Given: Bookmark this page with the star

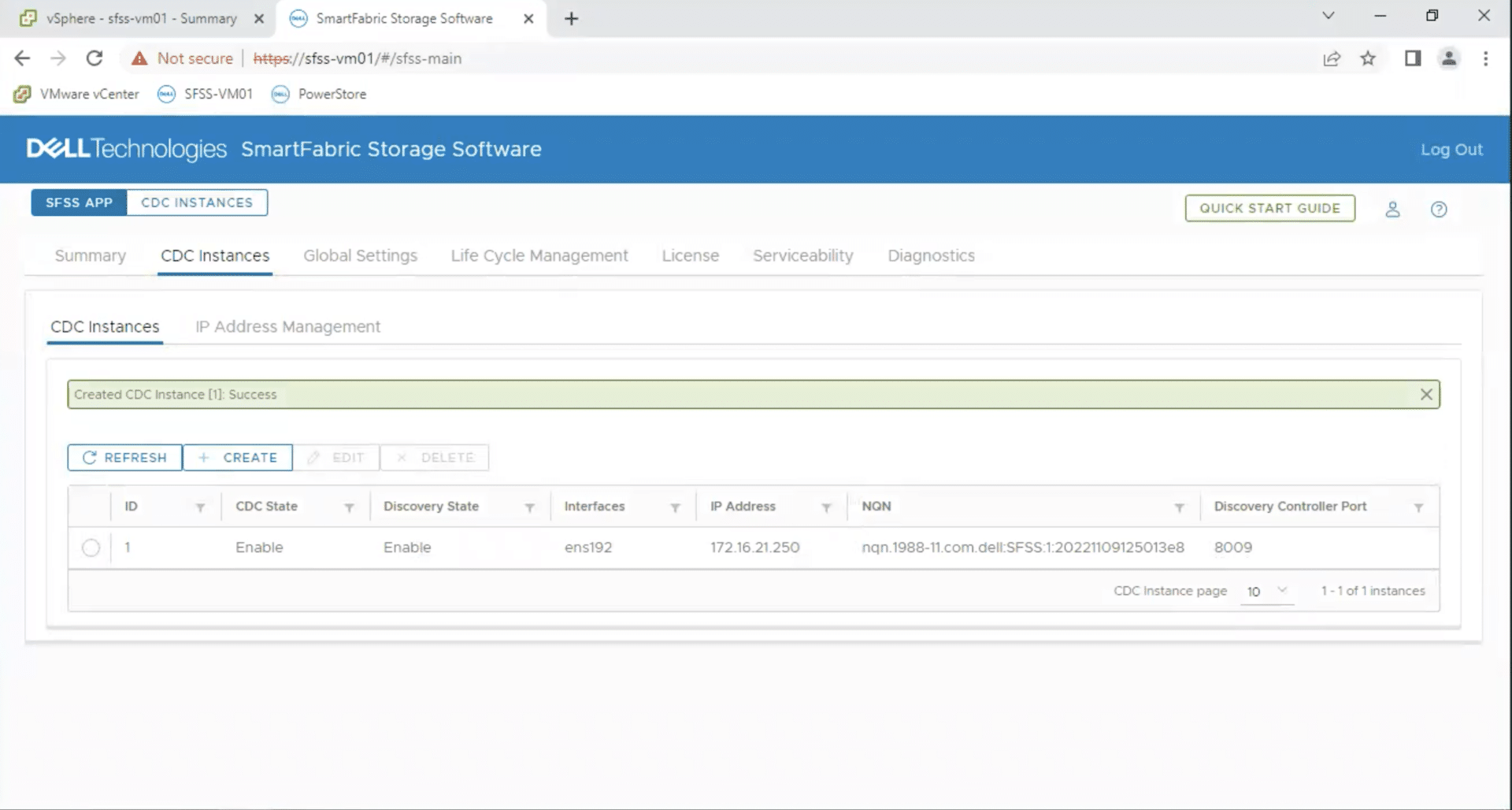Looking at the screenshot, I should pos(1368,58).
